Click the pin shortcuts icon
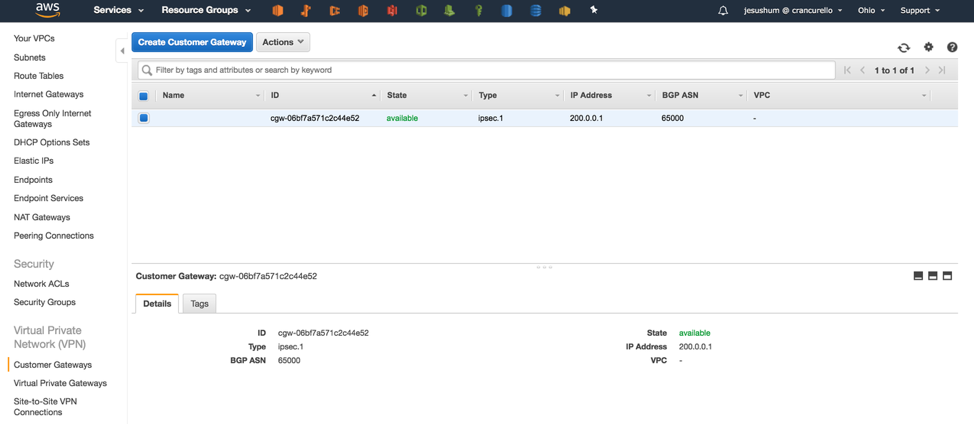 pos(594,10)
